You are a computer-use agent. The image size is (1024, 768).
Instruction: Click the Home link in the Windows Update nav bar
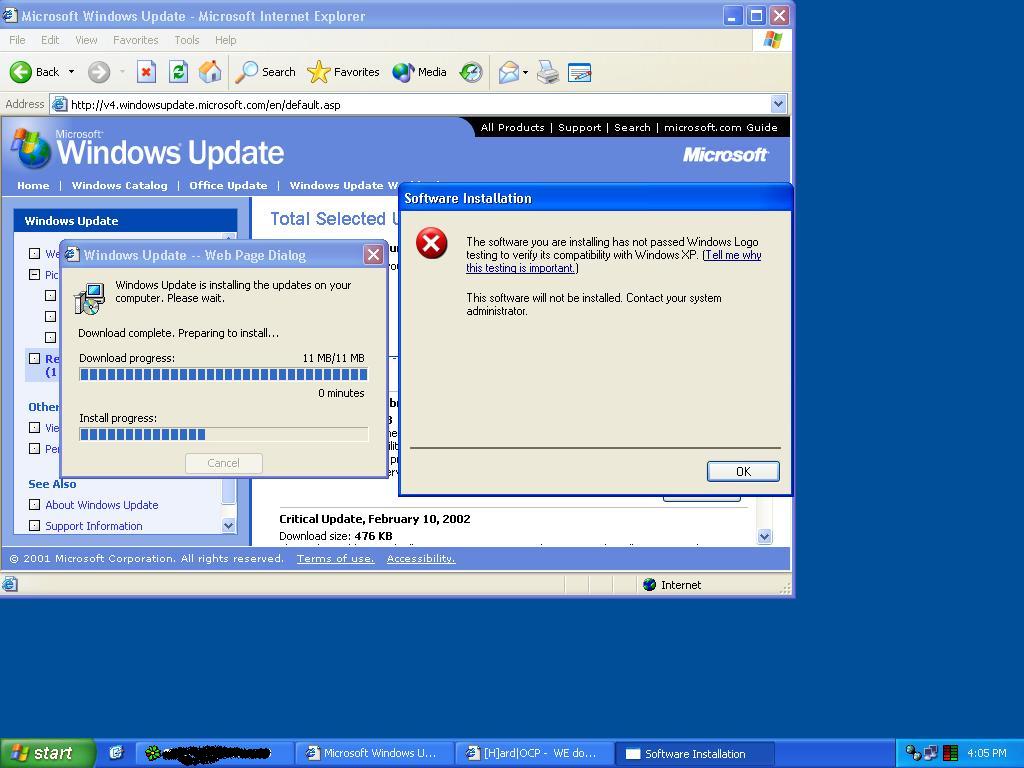(x=33, y=185)
